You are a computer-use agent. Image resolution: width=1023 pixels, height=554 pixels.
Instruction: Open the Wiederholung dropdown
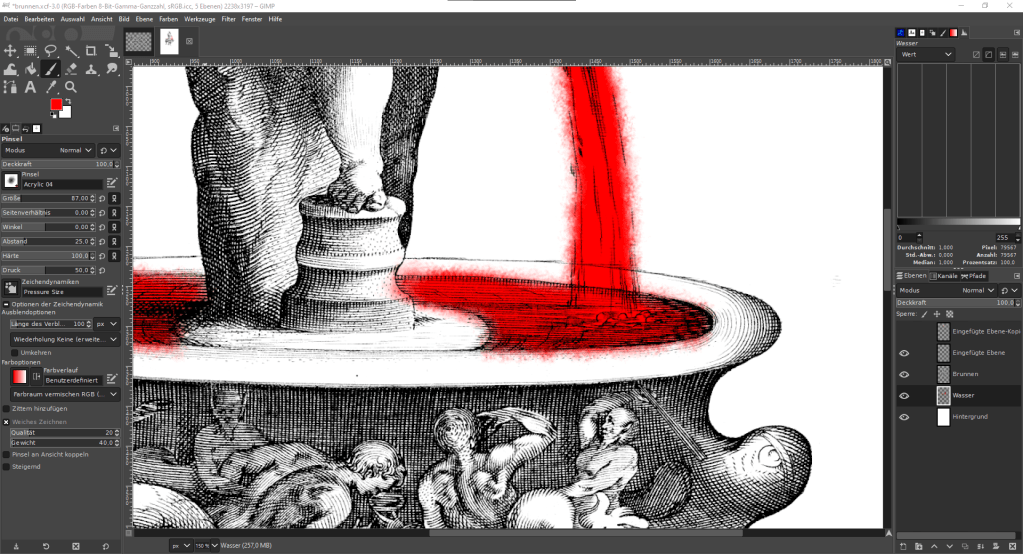64,339
